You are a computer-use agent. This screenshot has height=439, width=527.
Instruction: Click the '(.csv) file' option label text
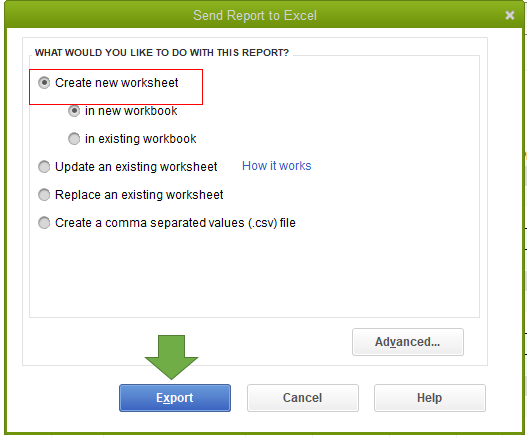tap(175, 223)
